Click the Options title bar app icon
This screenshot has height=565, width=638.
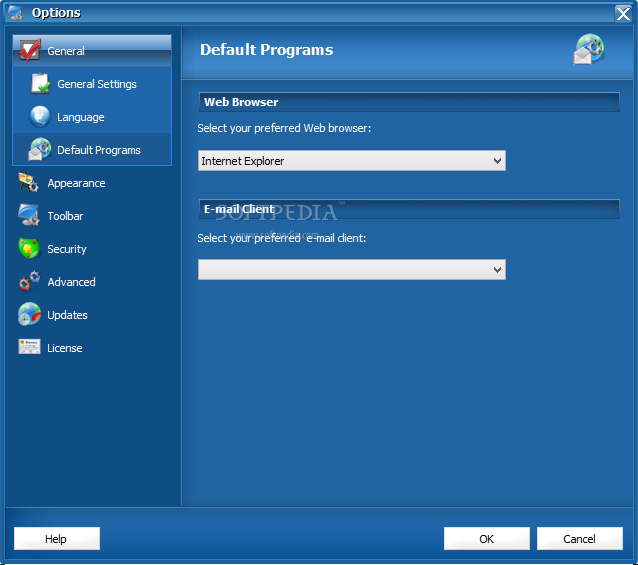tap(15, 13)
